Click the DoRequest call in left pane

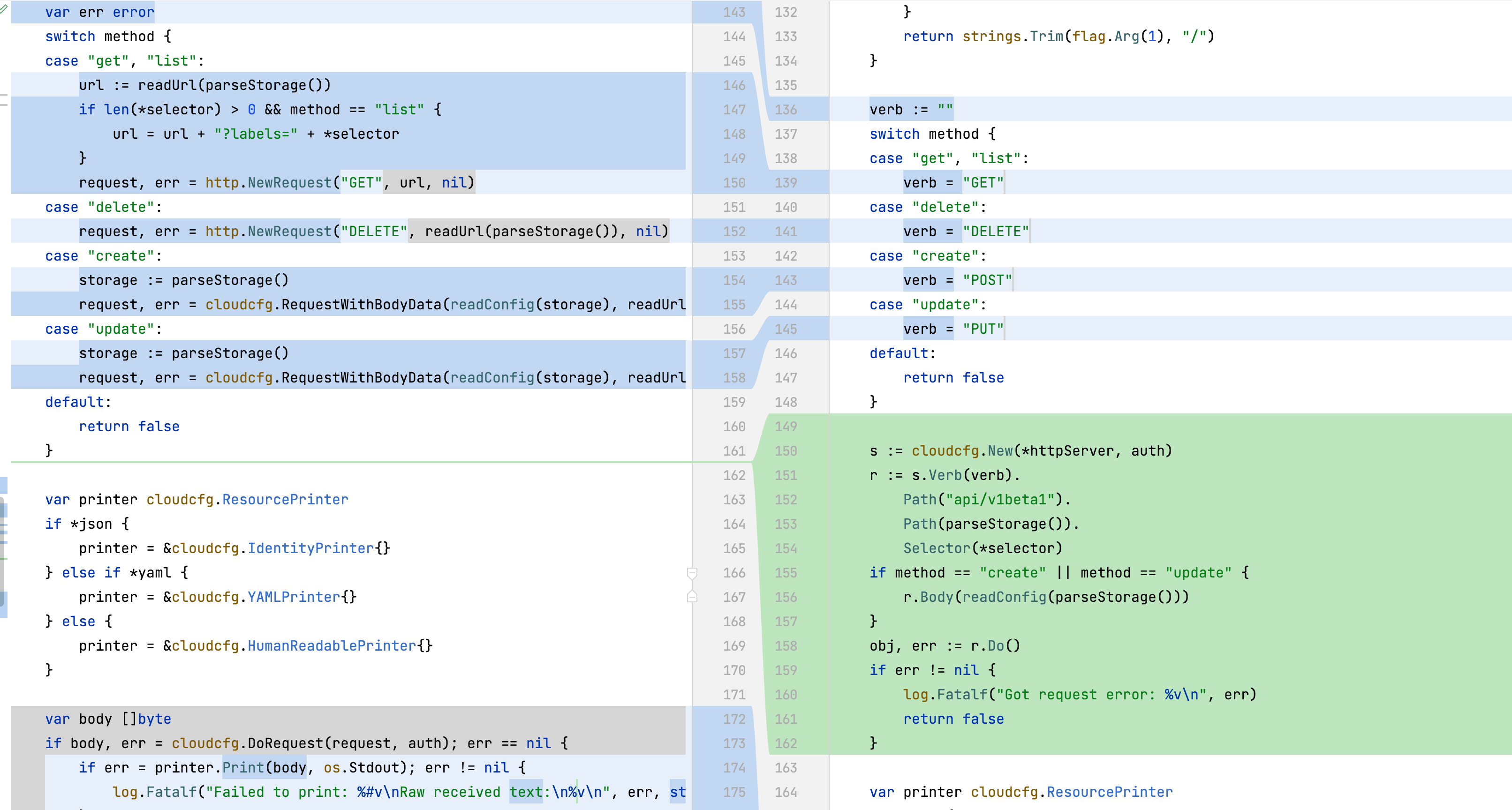[285, 743]
